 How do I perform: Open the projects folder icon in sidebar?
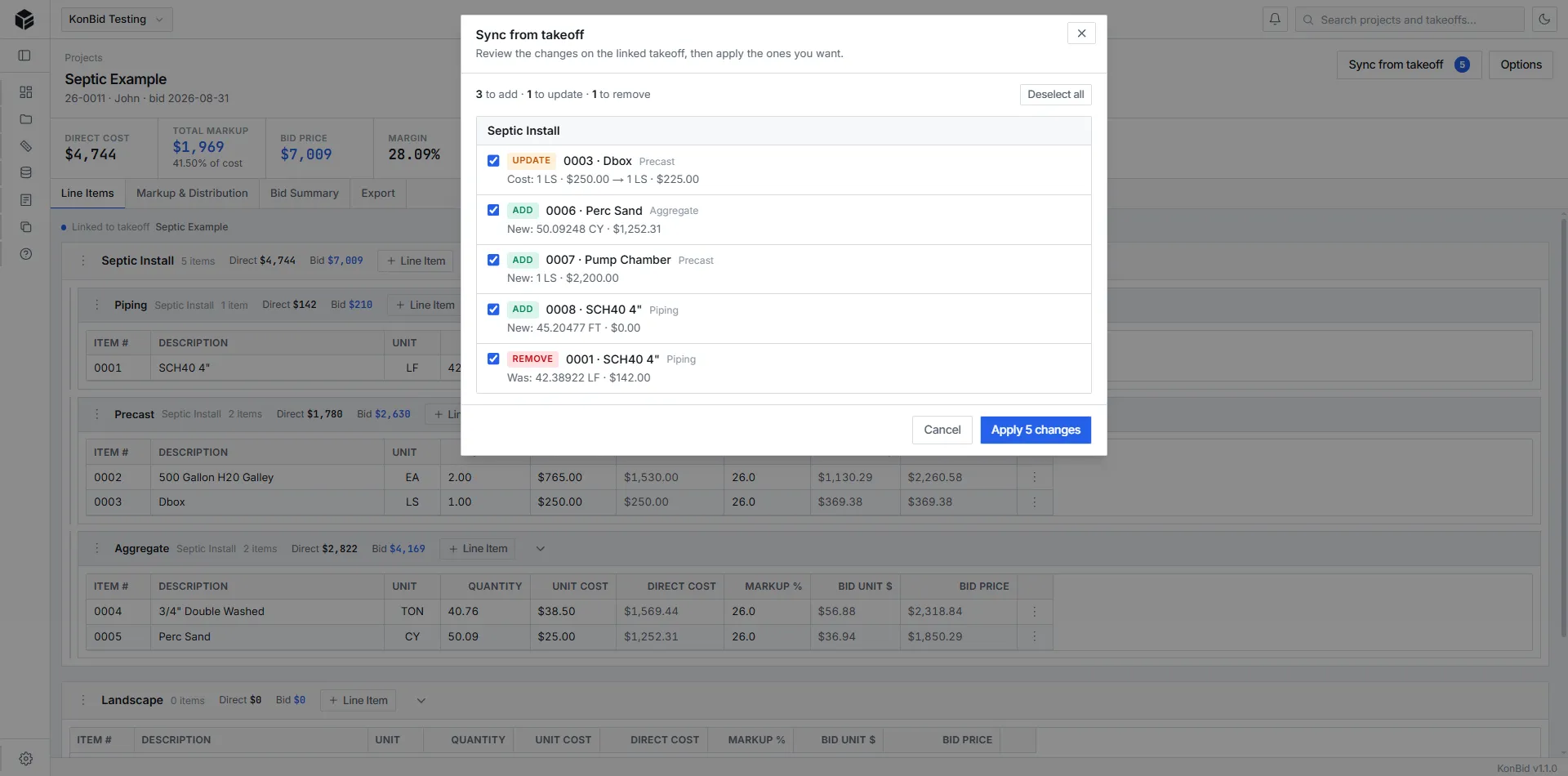pyautogui.click(x=26, y=119)
